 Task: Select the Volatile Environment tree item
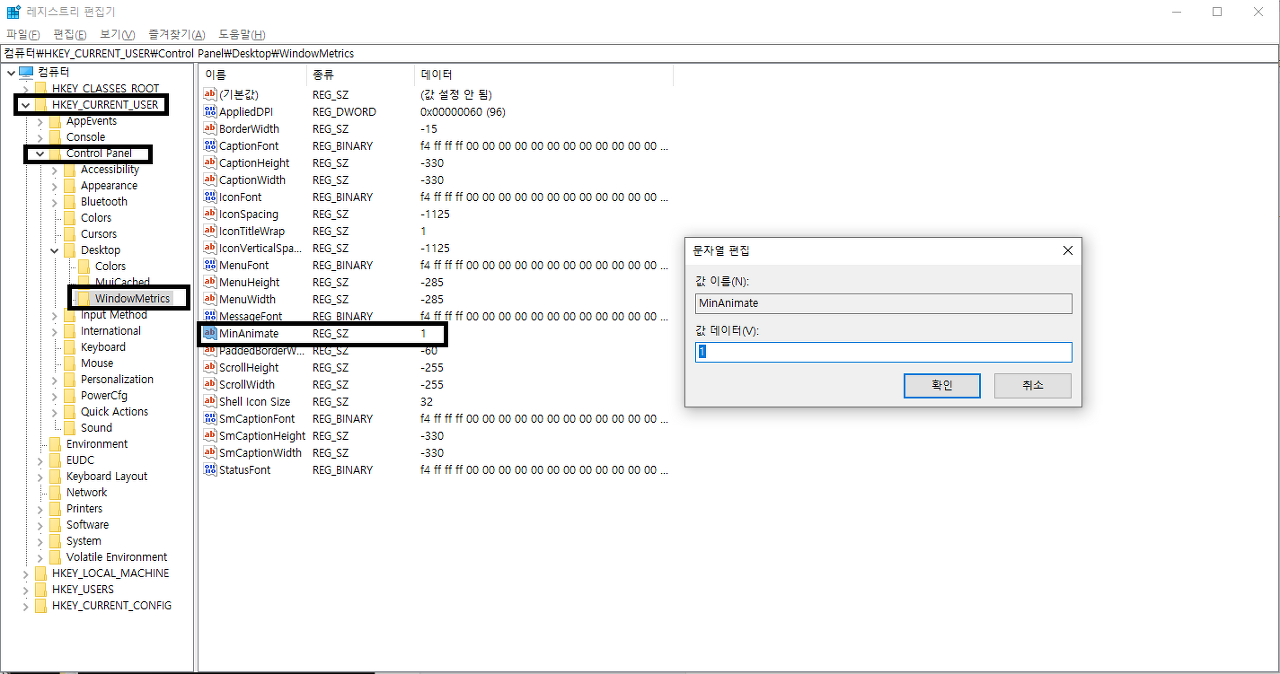(x=116, y=557)
